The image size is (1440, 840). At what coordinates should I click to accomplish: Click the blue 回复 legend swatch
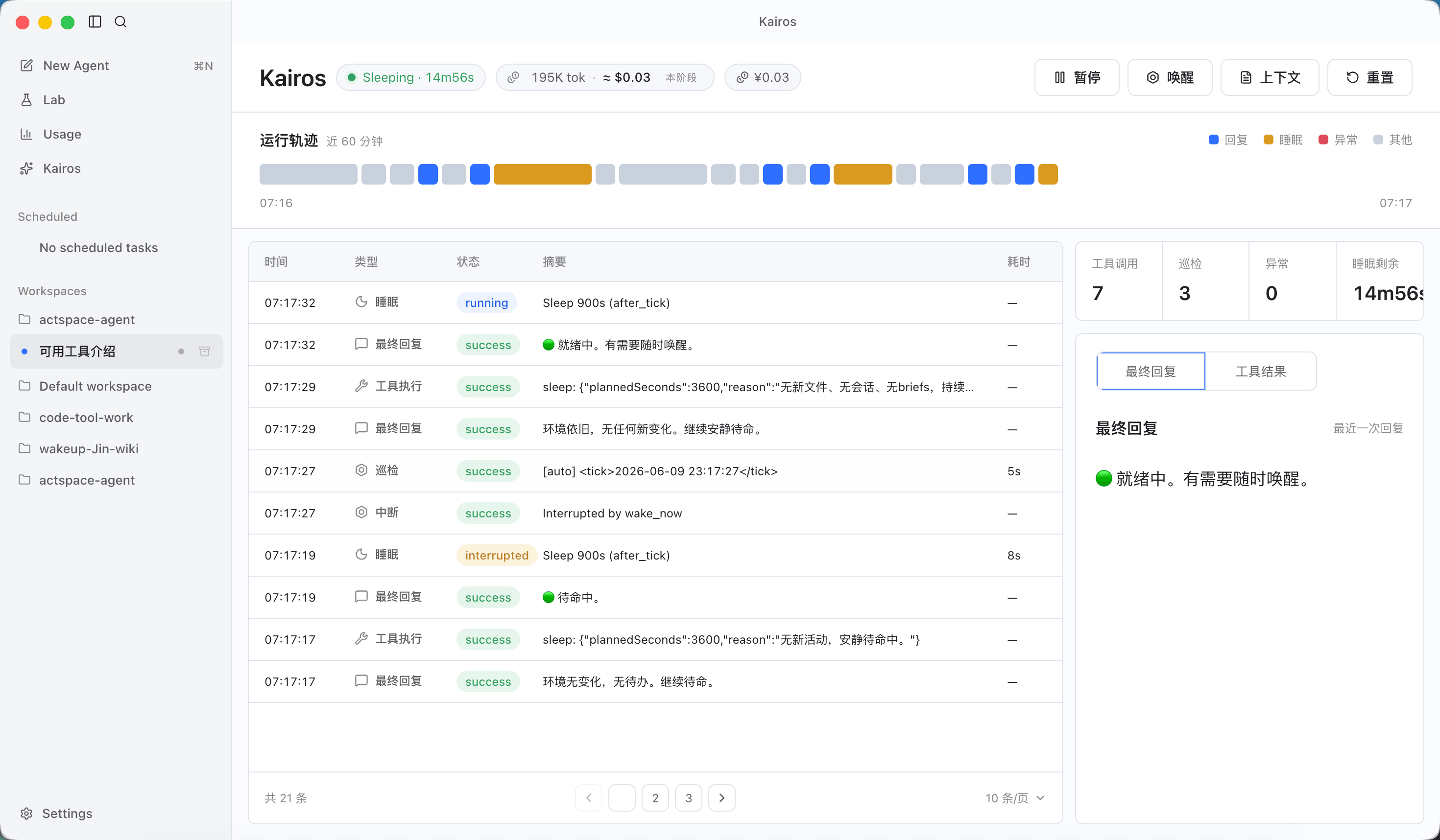(1214, 140)
